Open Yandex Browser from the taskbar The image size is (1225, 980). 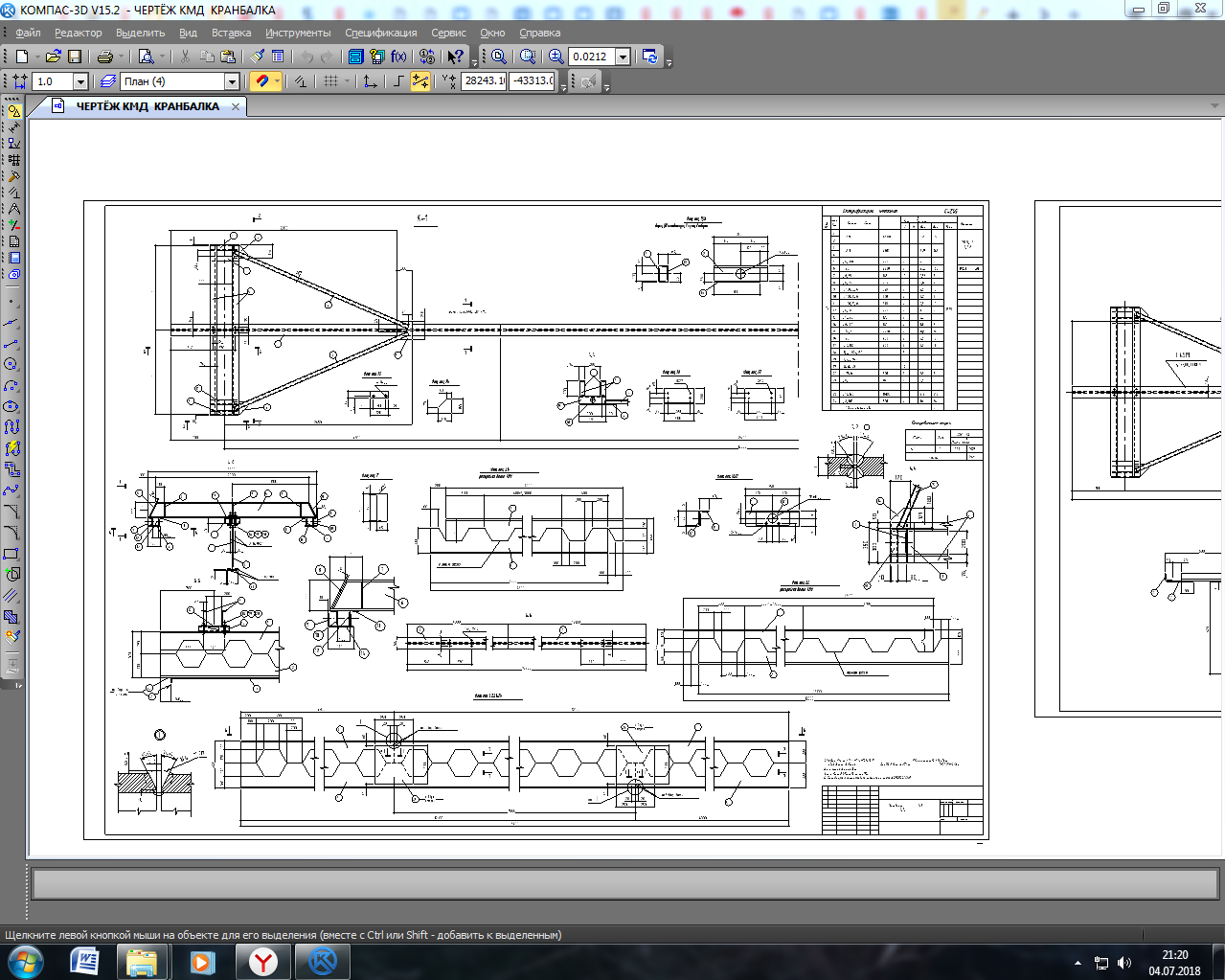262,961
